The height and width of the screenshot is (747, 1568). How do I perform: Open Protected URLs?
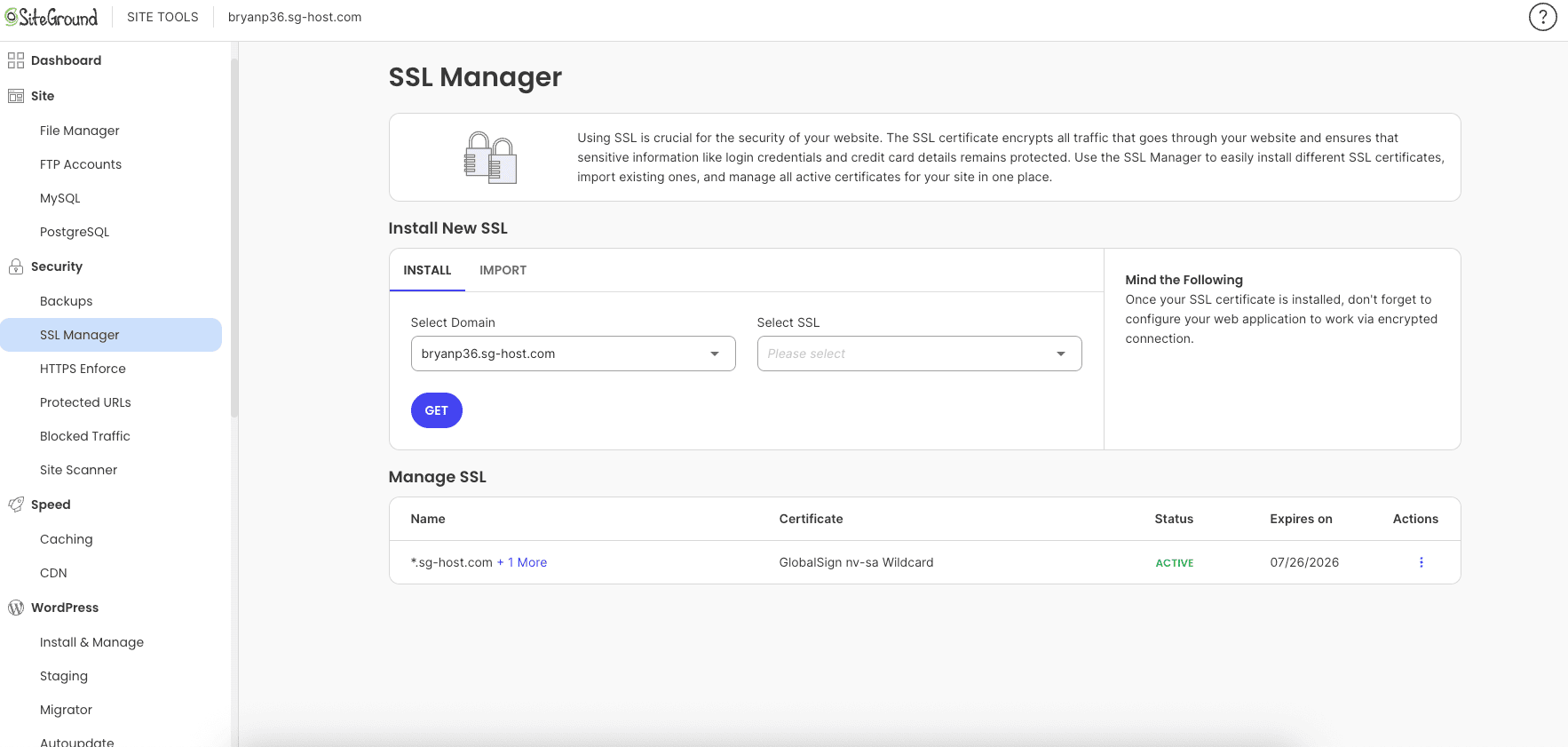tap(85, 402)
